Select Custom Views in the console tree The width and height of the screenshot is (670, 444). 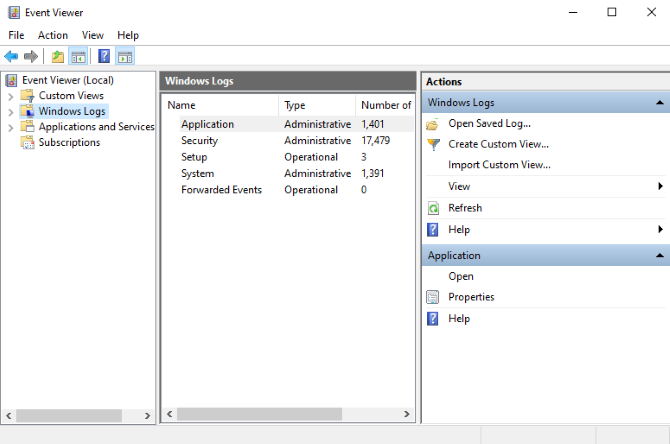(71, 96)
